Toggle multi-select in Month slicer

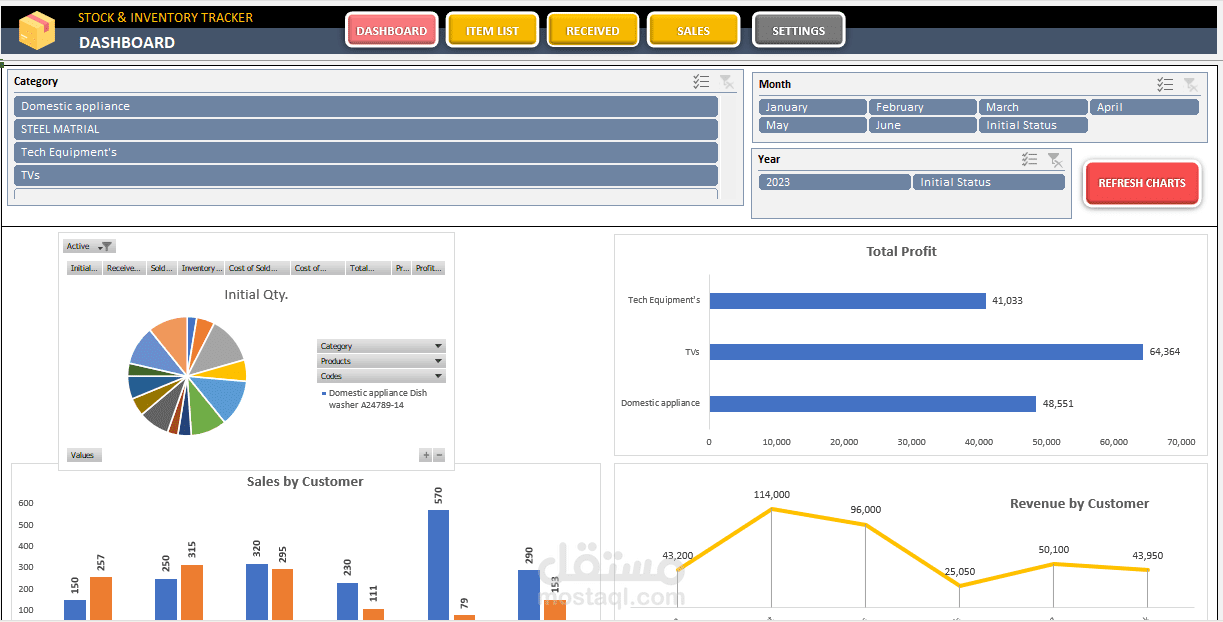1165,85
